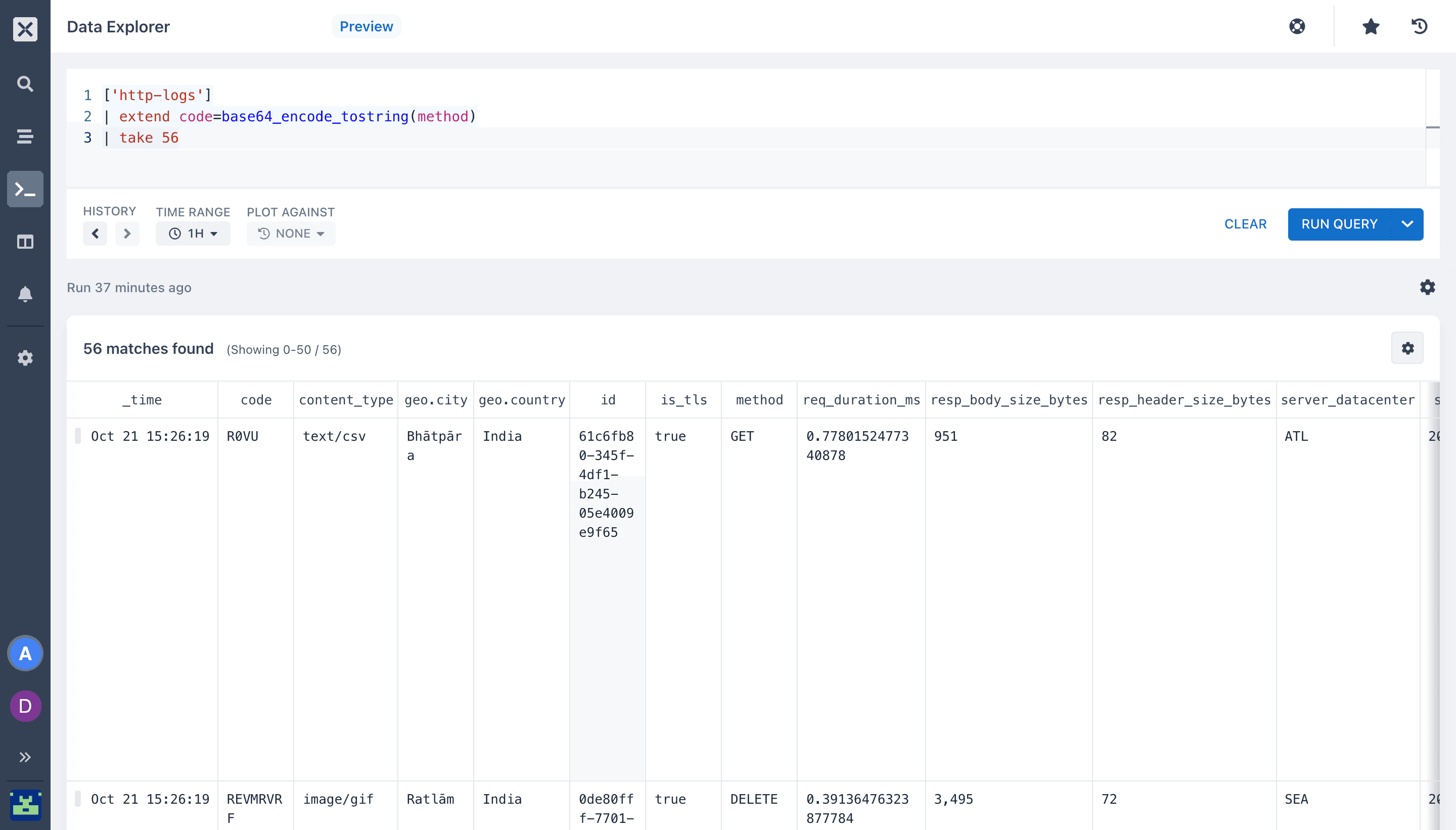Screen dimensions: 1456x830
Task: Click the 56 matches found heading
Action: click(x=148, y=348)
